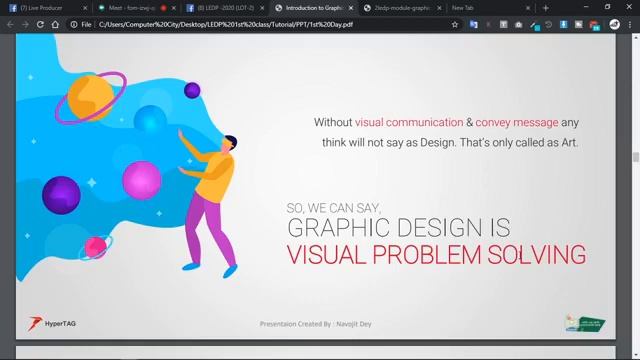Viewport: 640px width, 360px height.
Task: Open Chrome's three-dot menu
Action: [630, 24]
